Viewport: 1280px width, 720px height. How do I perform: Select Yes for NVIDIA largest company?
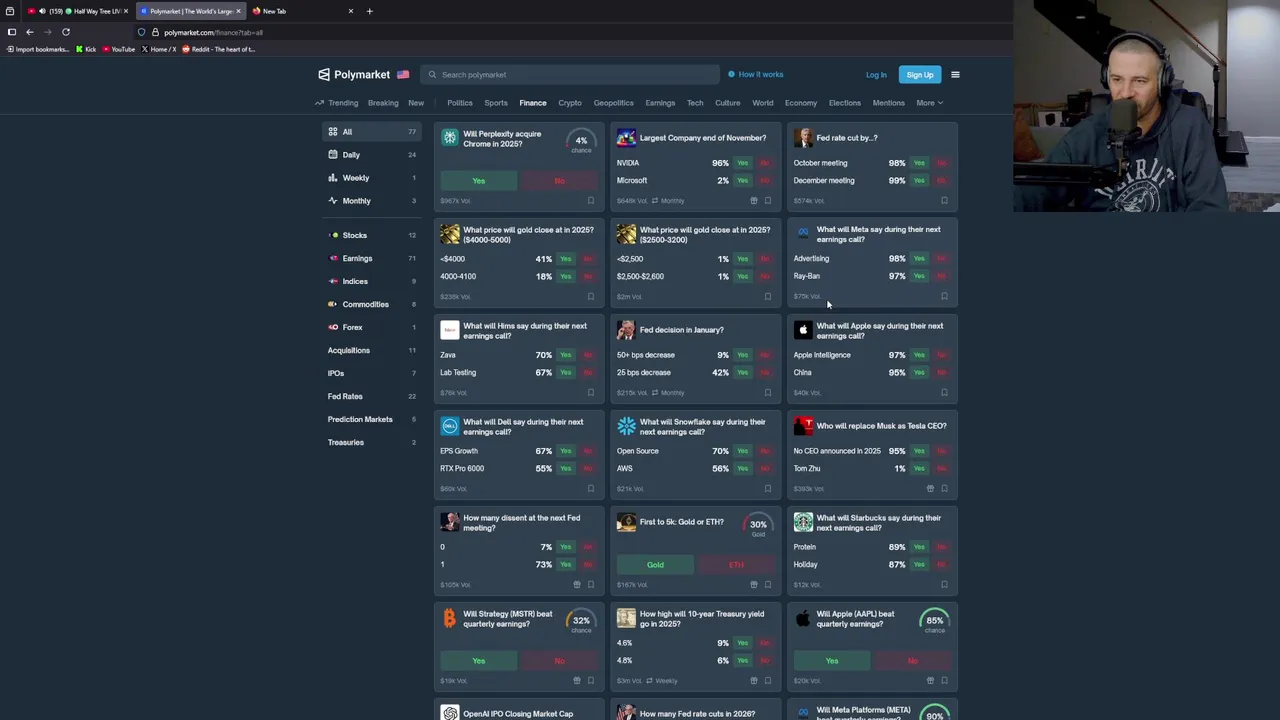[742, 163]
